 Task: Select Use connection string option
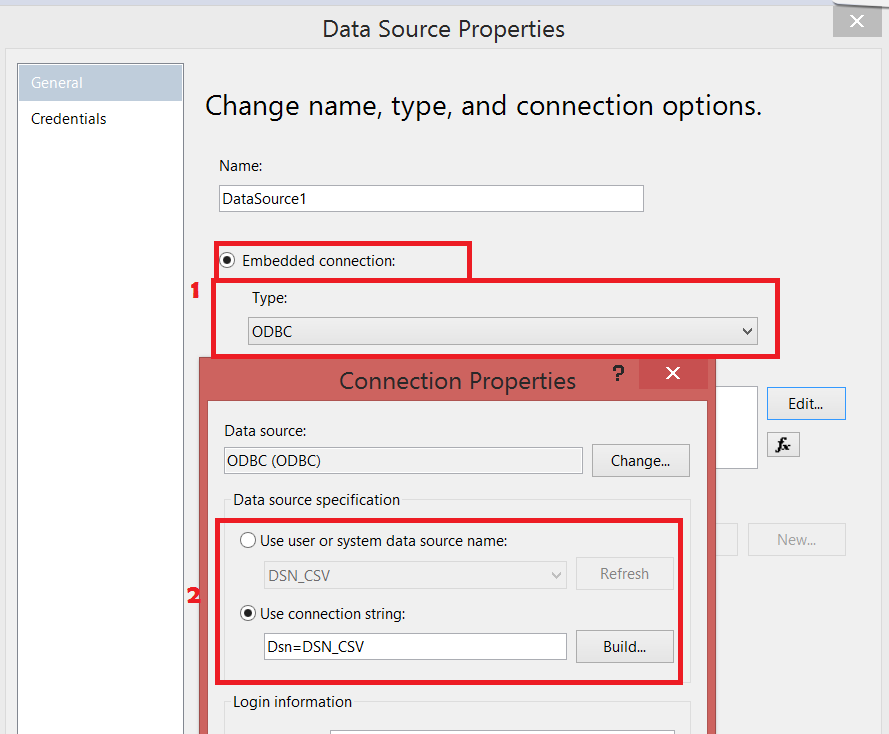(248, 613)
